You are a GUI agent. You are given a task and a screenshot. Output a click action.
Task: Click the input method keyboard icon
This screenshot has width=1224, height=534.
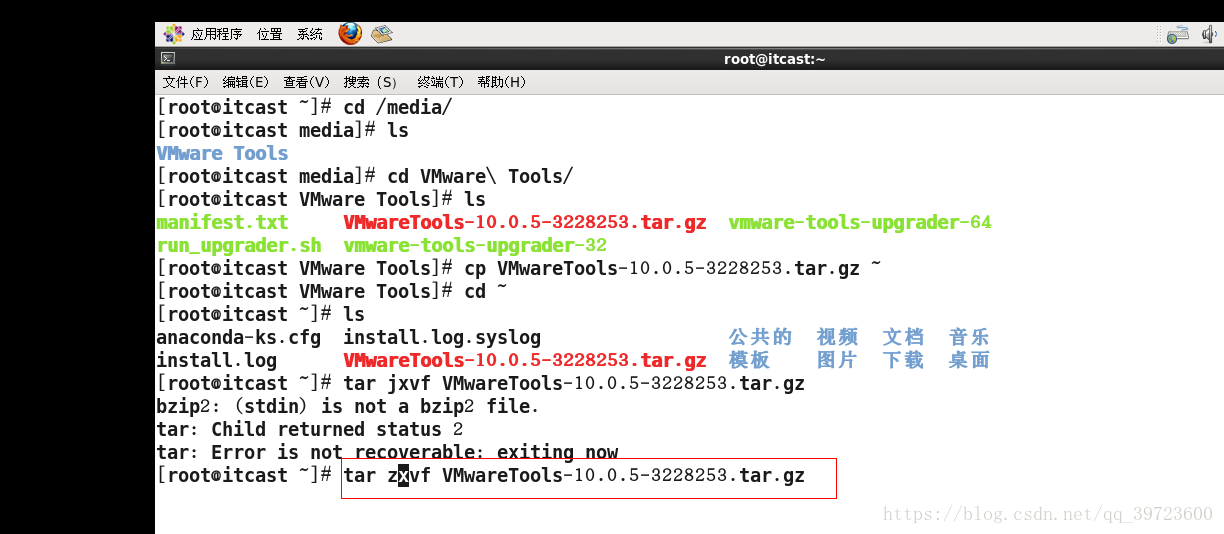[x=1178, y=34]
